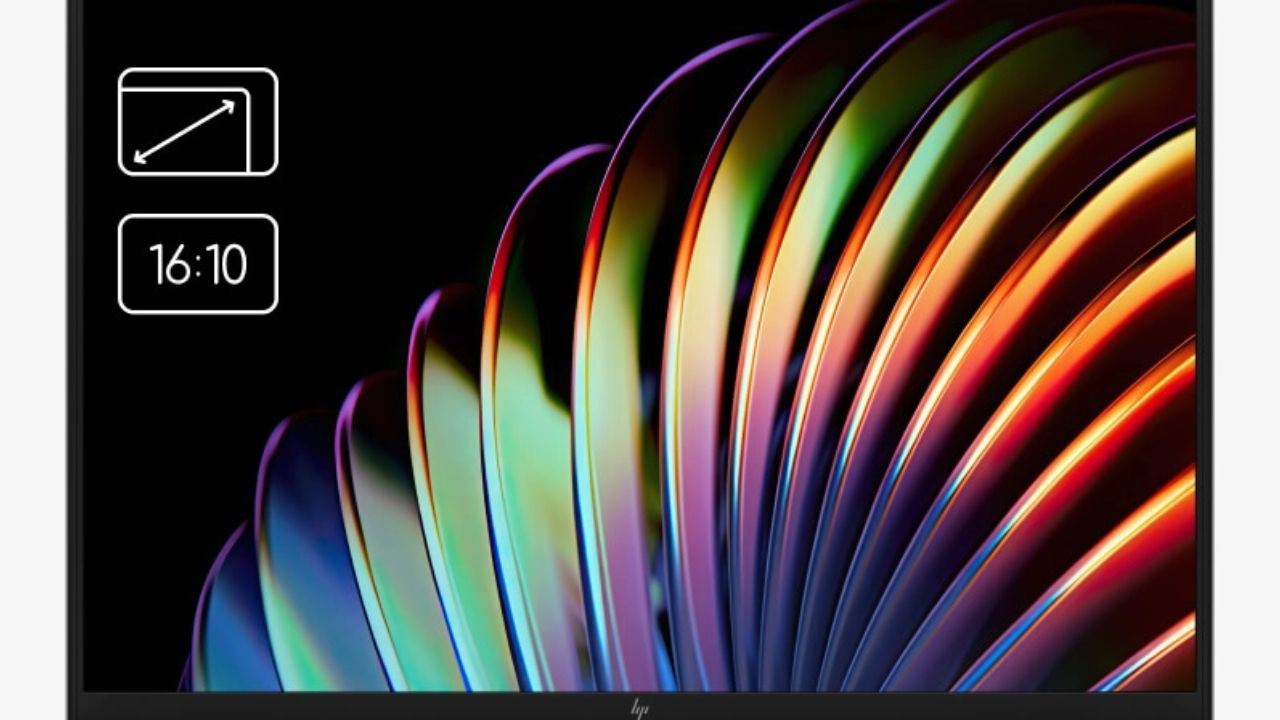Click the double-headed diagonal arrow

[x=185, y=131]
